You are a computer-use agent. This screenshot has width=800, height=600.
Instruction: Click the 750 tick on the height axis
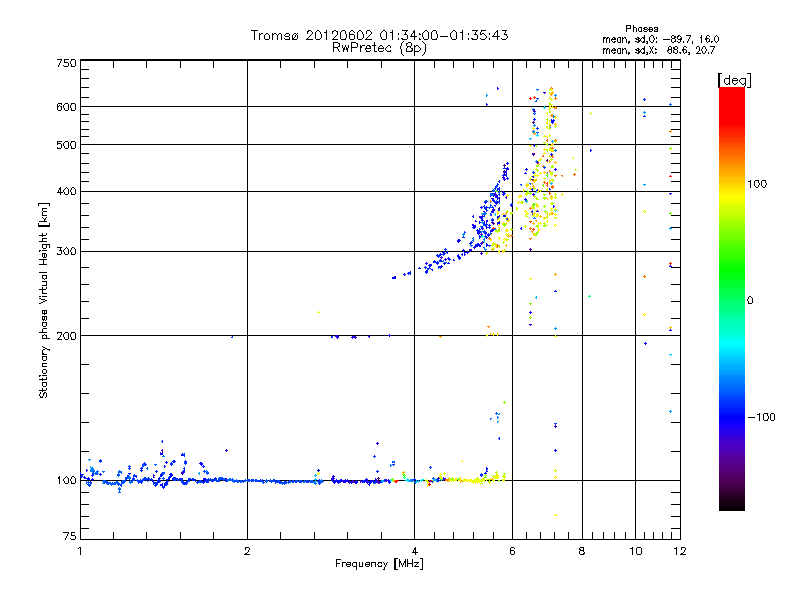pyautogui.click(x=66, y=63)
